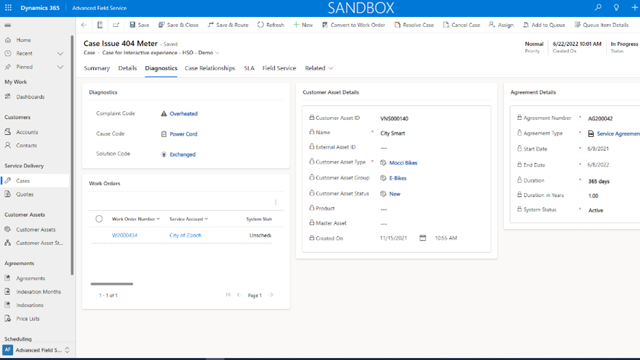Open the Exchanged solution code link
This screenshot has height=360, width=640.
coord(182,154)
